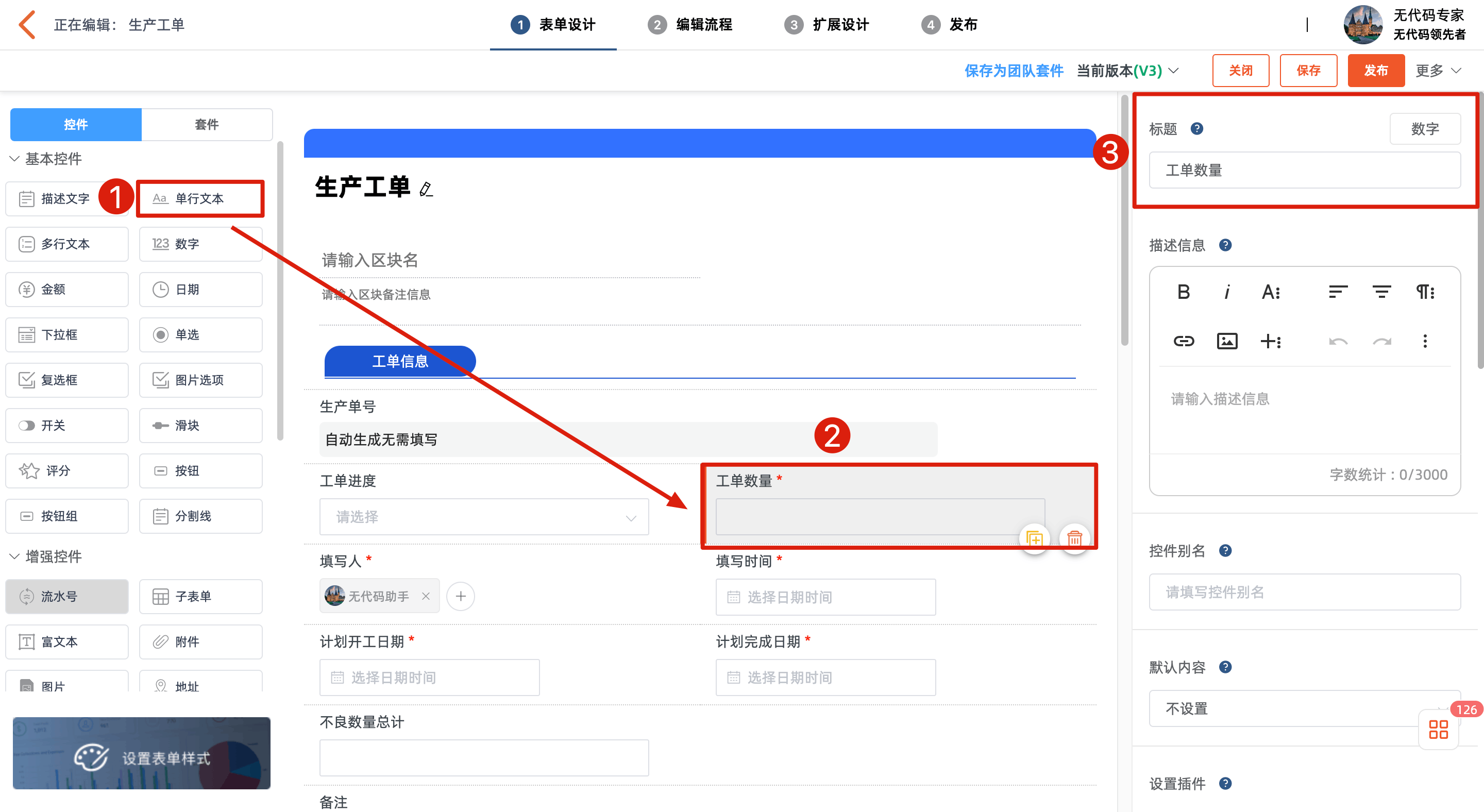This screenshot has height=812, width=1484.
Task: Switch to the 套件 tab
Action: (206, 124)
